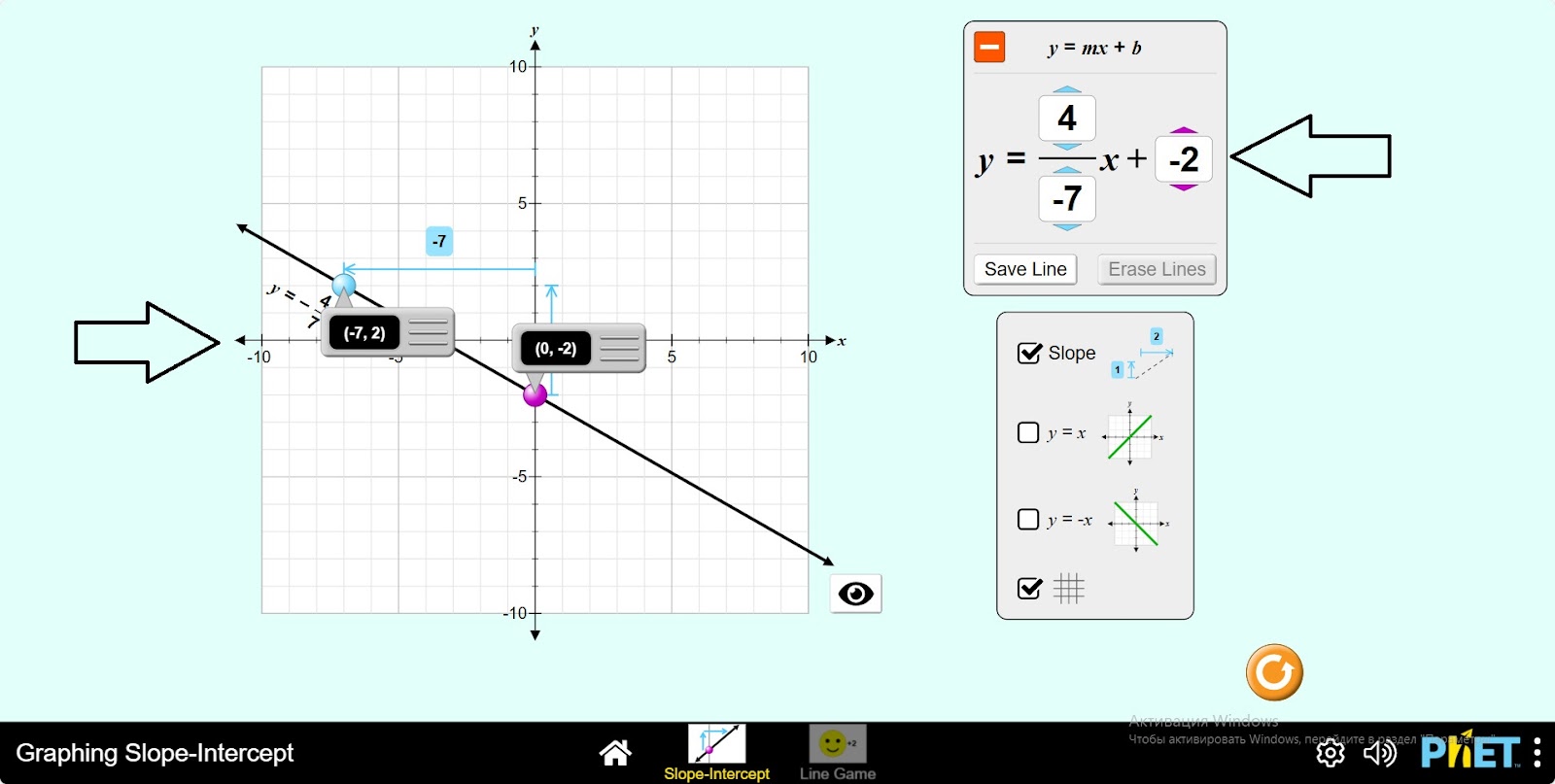Mute sound with the speaker icon
Image resolution: width=1555 pixels, height=784 pixels.
(x=1379, y=753)
